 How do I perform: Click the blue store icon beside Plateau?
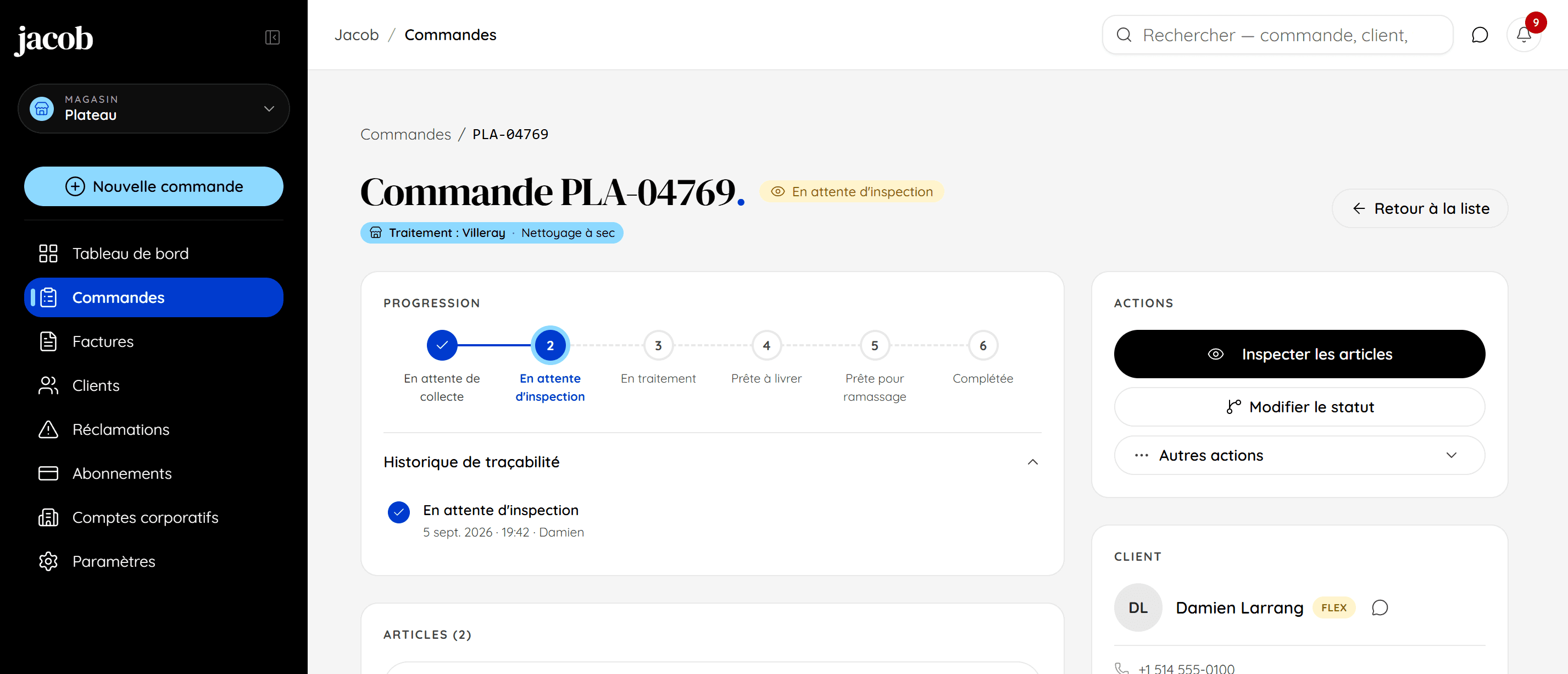pyautogui.click(x=42, y=108)
